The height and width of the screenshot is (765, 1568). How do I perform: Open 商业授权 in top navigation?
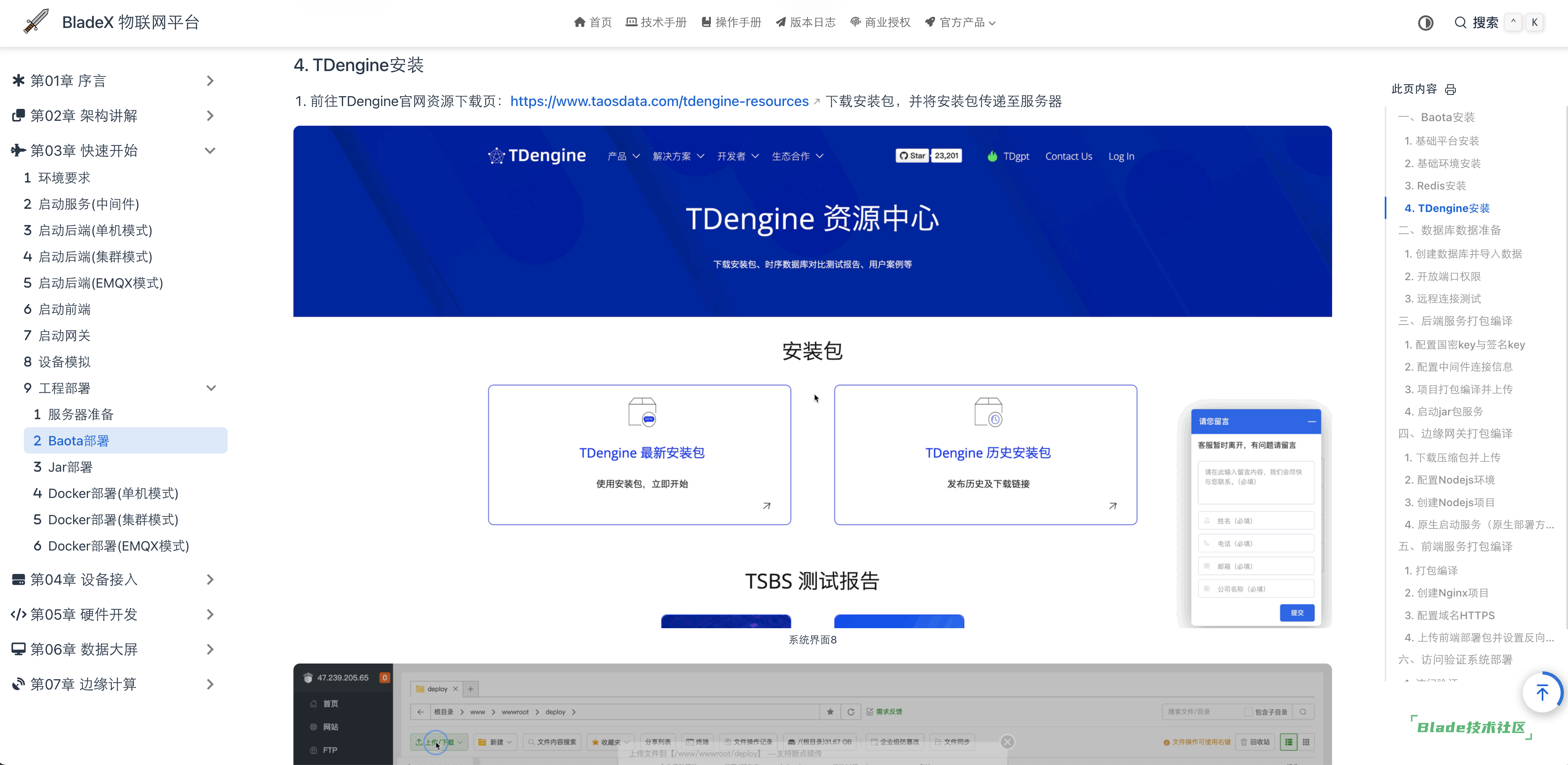(880, 23)
